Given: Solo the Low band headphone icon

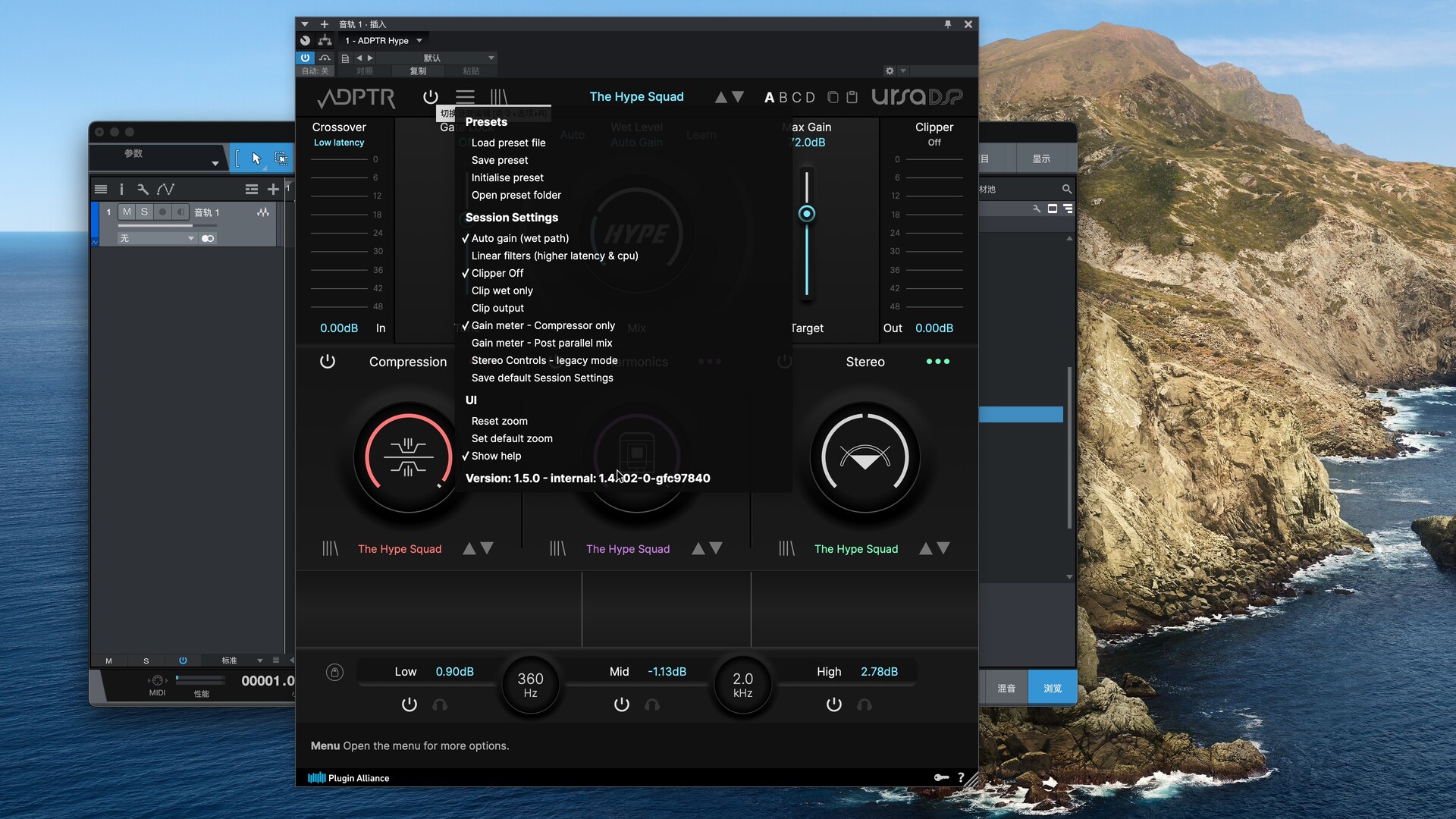Looking at the screenshot, I should click(x=440, y=704).
